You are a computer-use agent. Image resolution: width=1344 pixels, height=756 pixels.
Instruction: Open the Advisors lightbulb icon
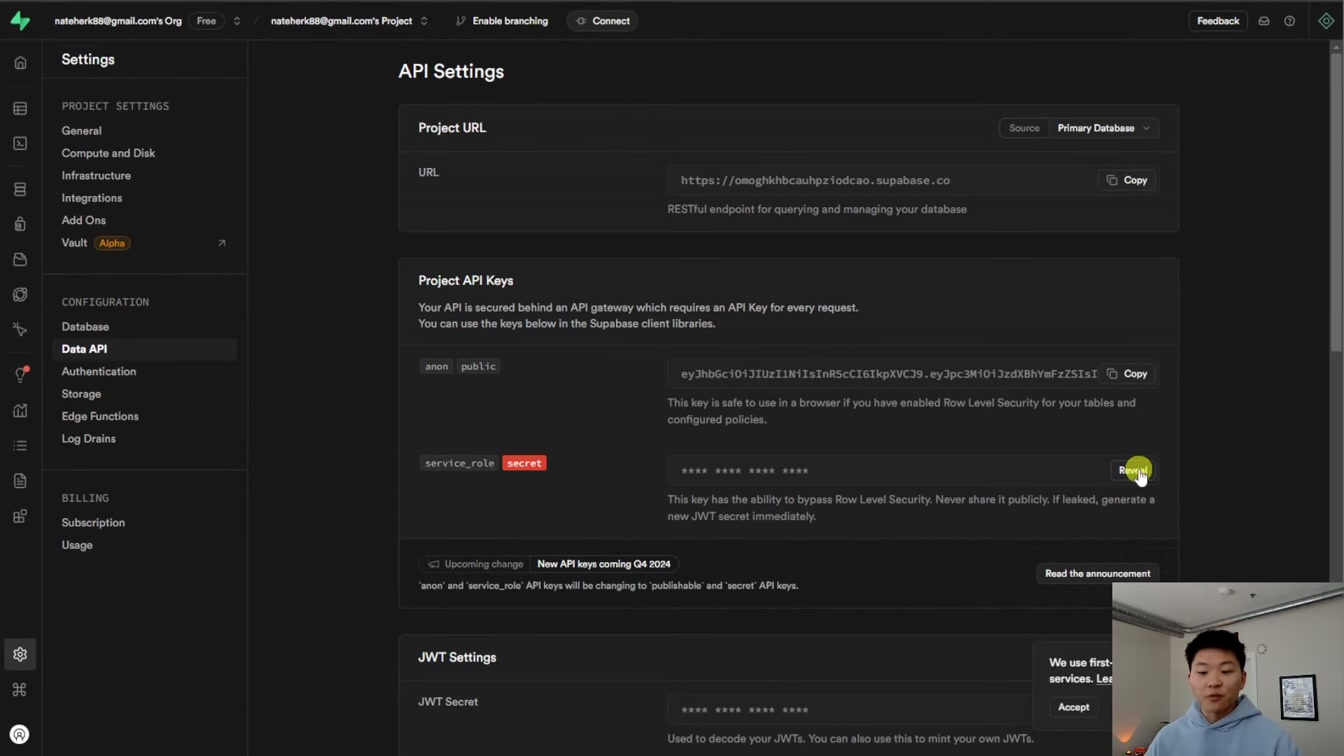(x=20, y=375)
